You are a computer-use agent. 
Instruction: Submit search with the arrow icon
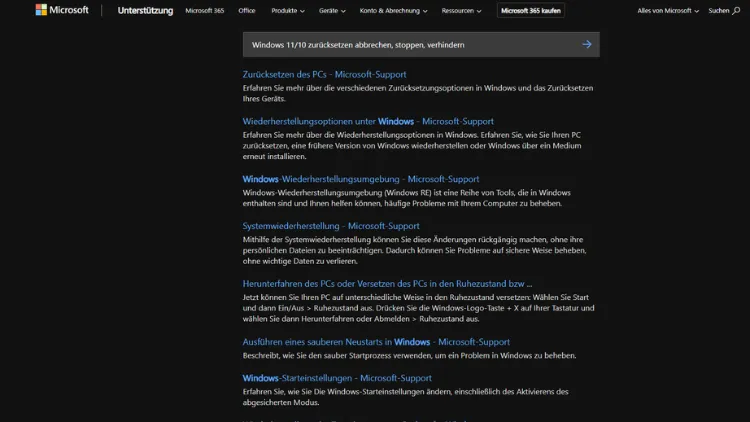click(x=587, y=44)
